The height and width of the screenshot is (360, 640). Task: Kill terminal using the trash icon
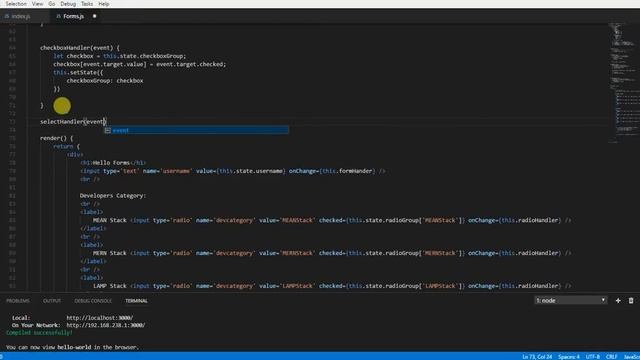(631, 300)
